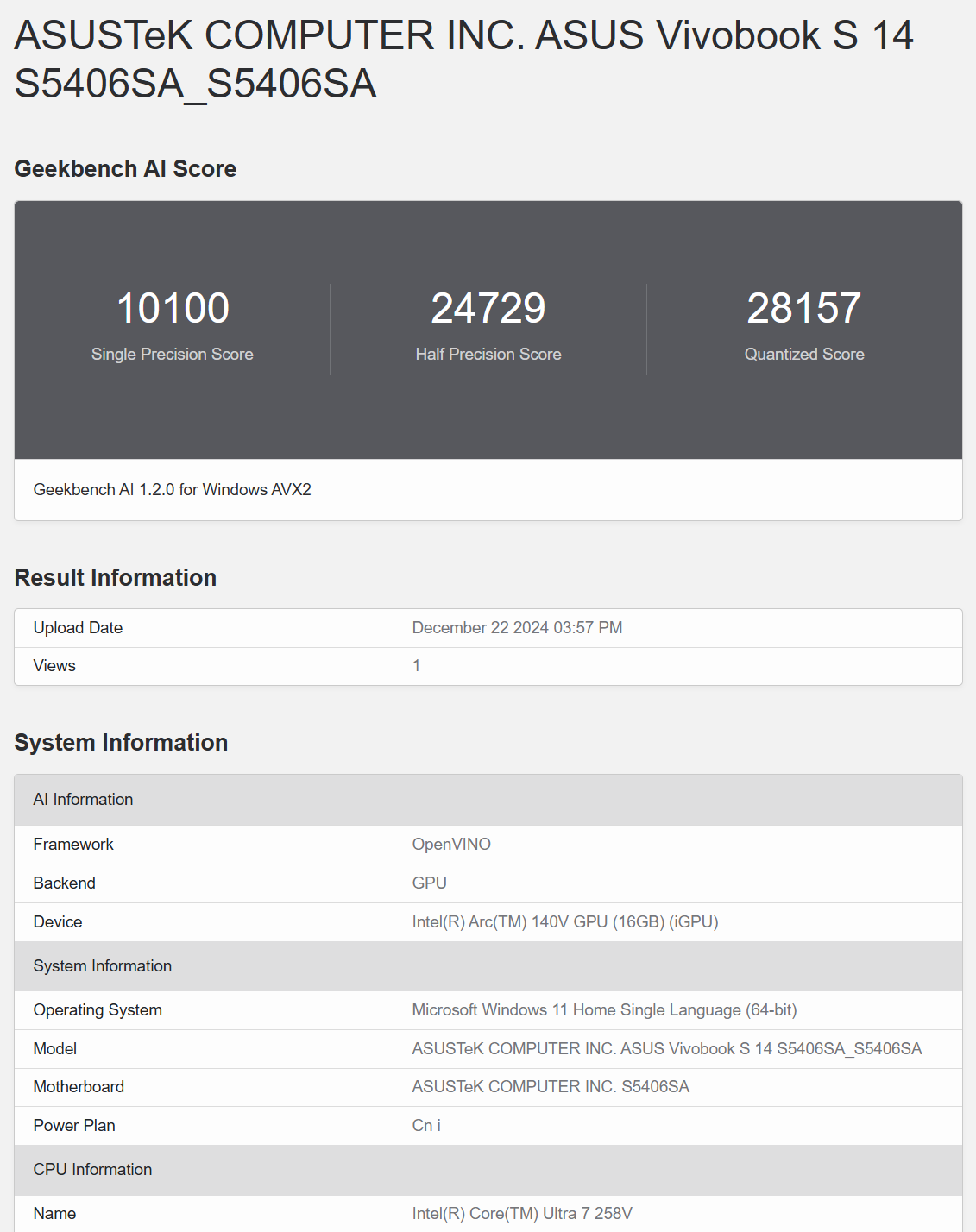Viewport: 976px width, 1232px height.
Task: Click the Backend row label
Action: (65, 883)
